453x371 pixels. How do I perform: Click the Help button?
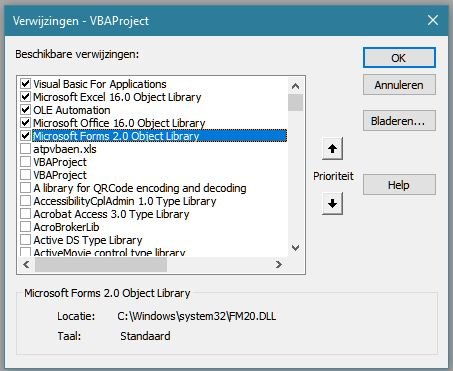399,185
